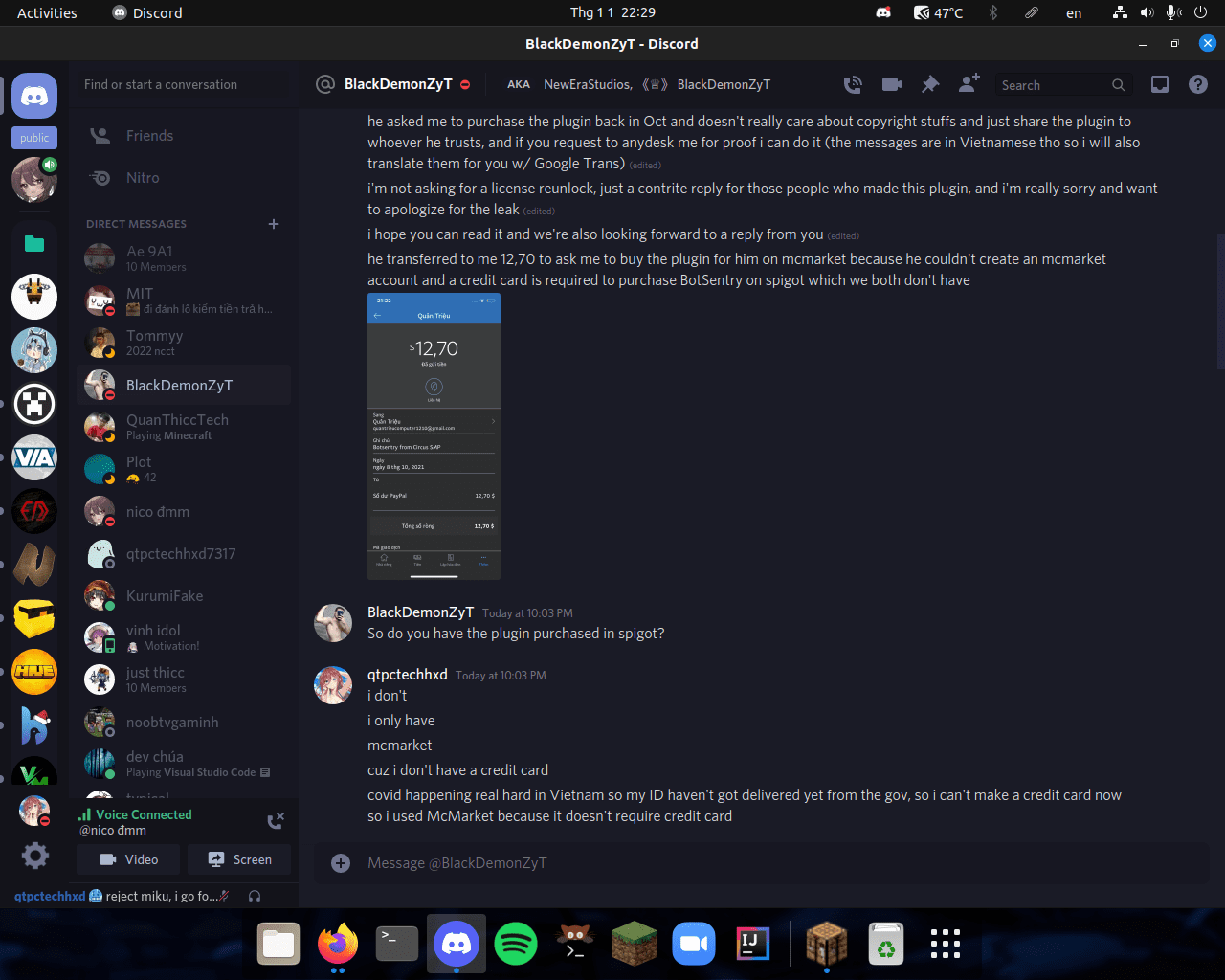
Task: Open the Discord inbox
Action: pos(1160,84)
